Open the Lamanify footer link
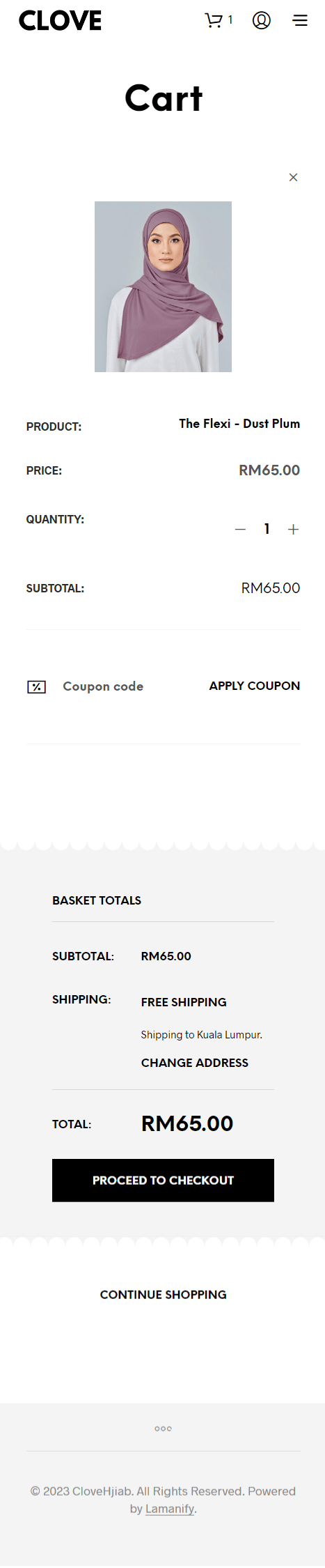 [x=170, y=1509]
